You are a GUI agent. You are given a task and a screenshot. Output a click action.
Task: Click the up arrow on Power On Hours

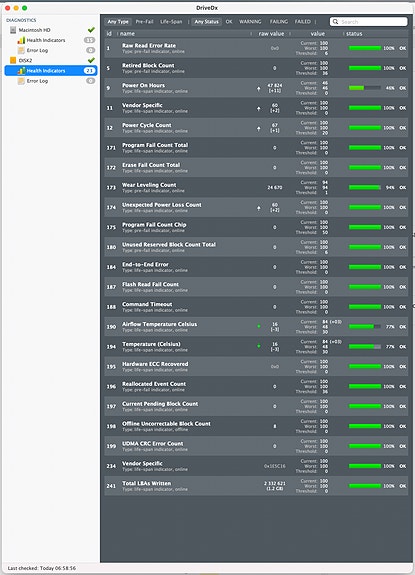click(x=259, y=88)
